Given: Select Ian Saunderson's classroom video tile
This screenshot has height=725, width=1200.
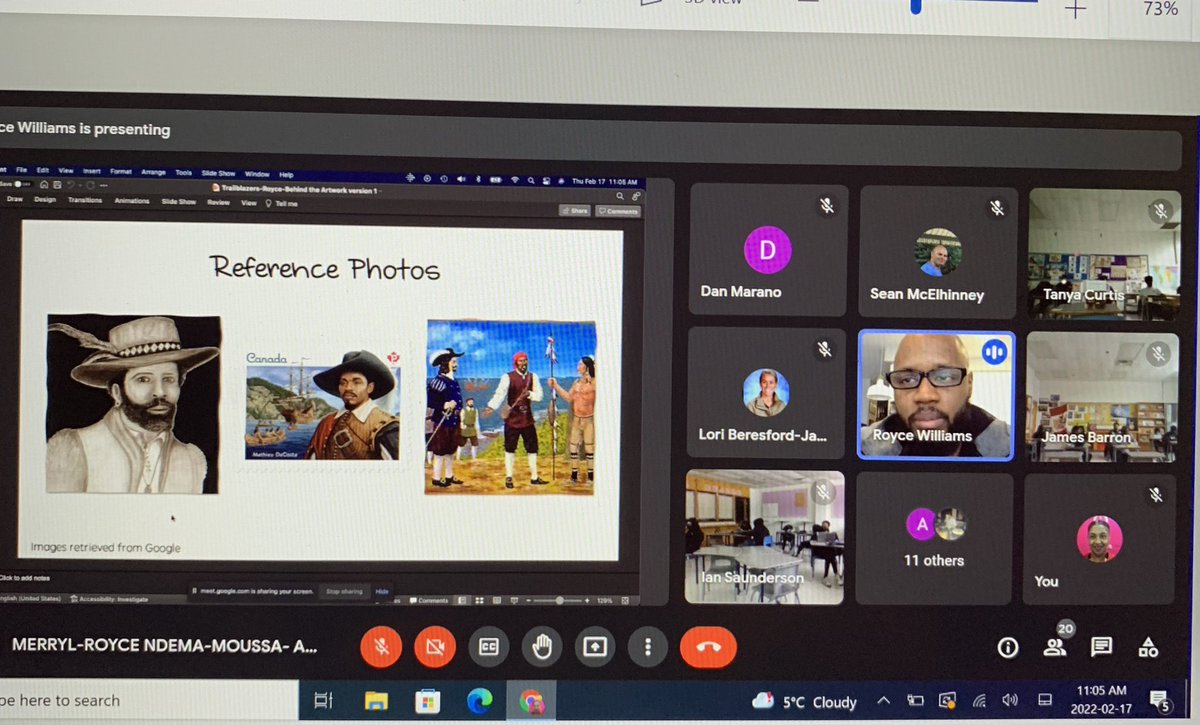Looking at the screenshot, I should coord(764,537).
